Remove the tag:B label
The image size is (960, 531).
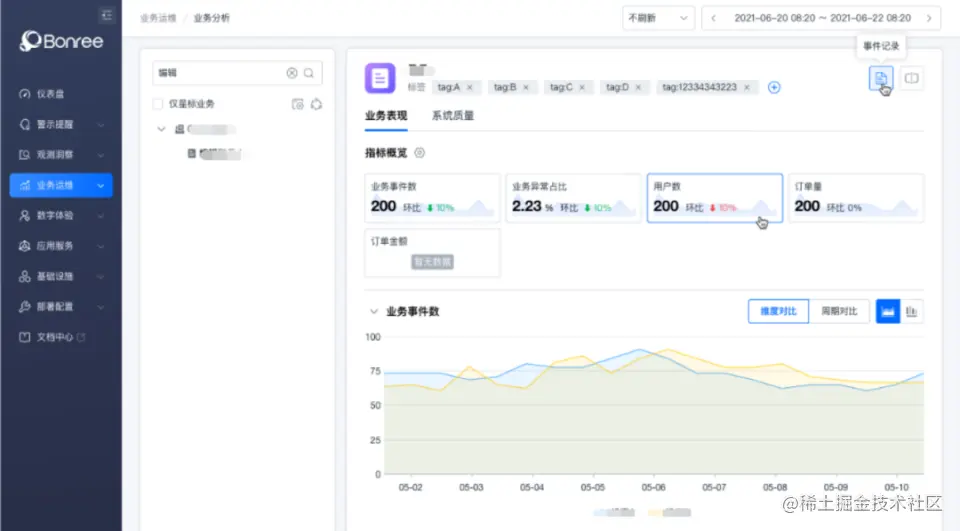pos(525,87)
